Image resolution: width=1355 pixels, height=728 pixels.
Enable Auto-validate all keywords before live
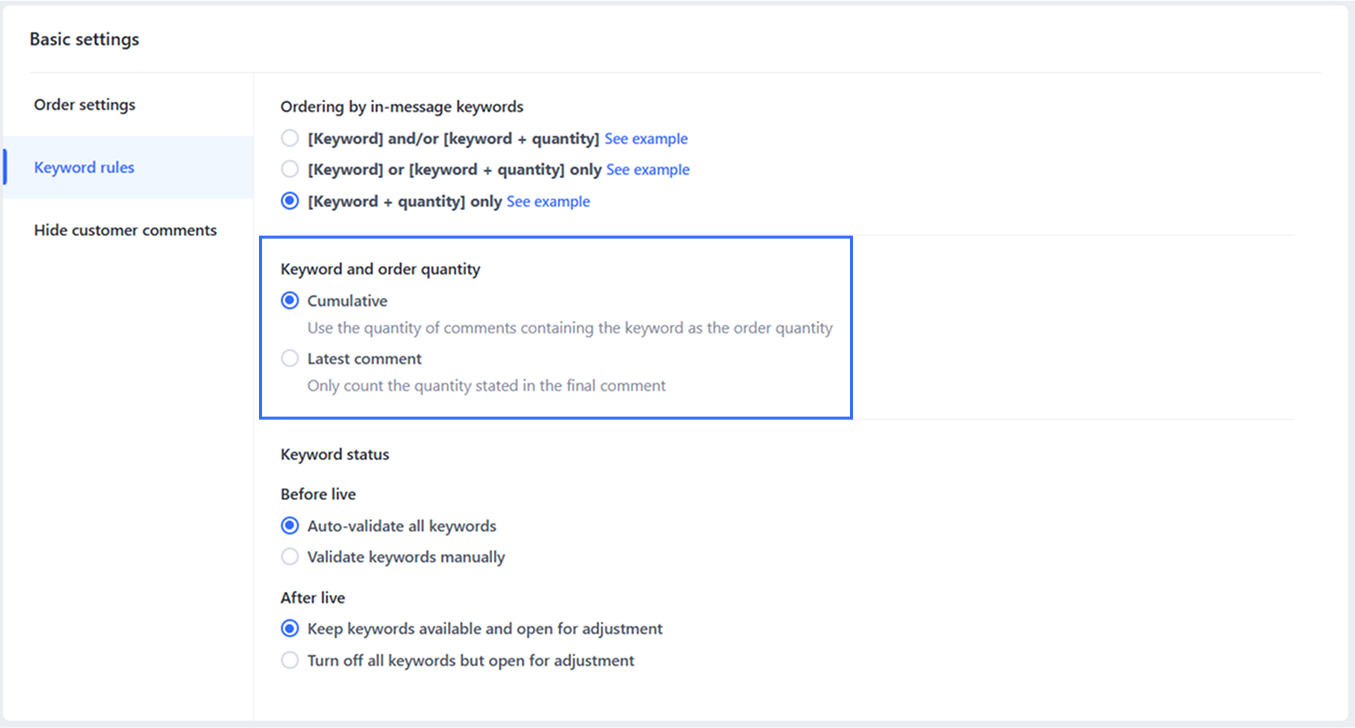coord(290,526)
